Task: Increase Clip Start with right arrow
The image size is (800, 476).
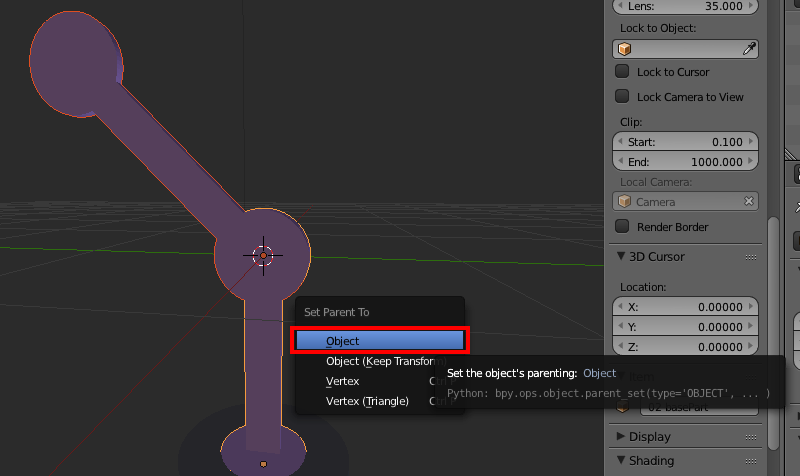Action: pyautogui.click(x=751, y=141)
